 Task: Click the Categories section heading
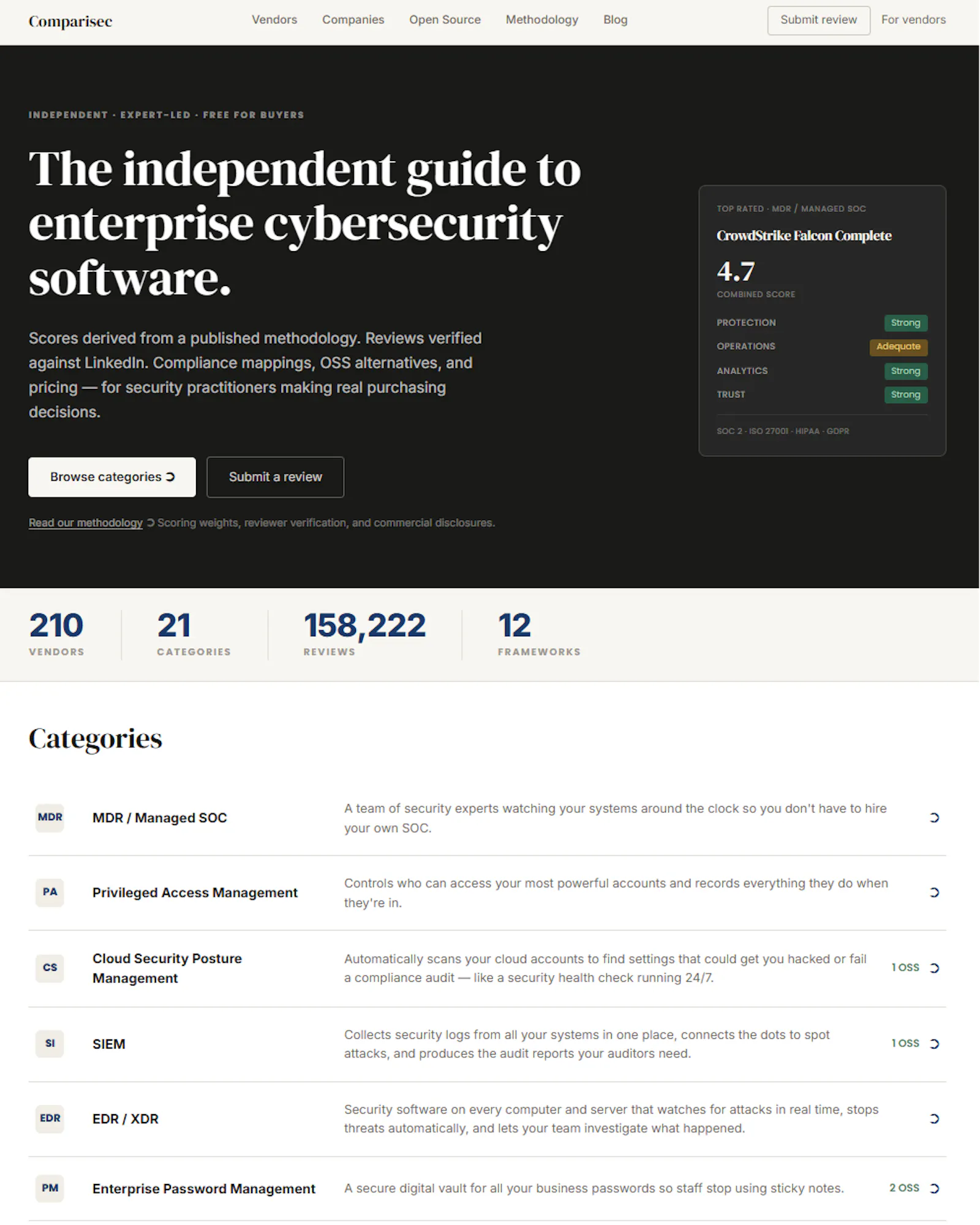point(96,739)
